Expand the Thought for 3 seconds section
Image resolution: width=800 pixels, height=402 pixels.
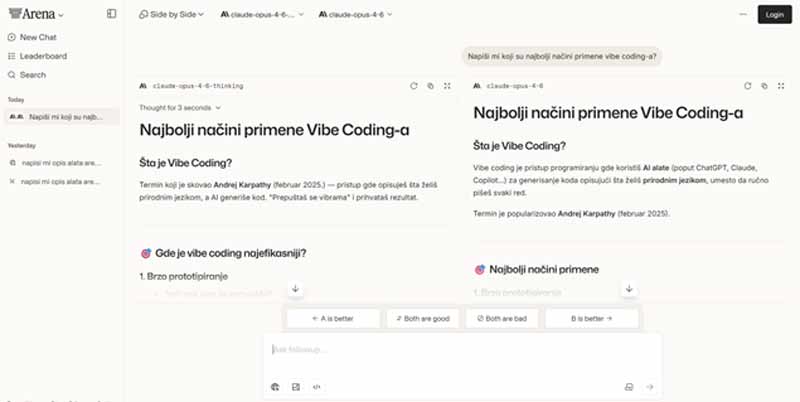click(x=180, y=107)
